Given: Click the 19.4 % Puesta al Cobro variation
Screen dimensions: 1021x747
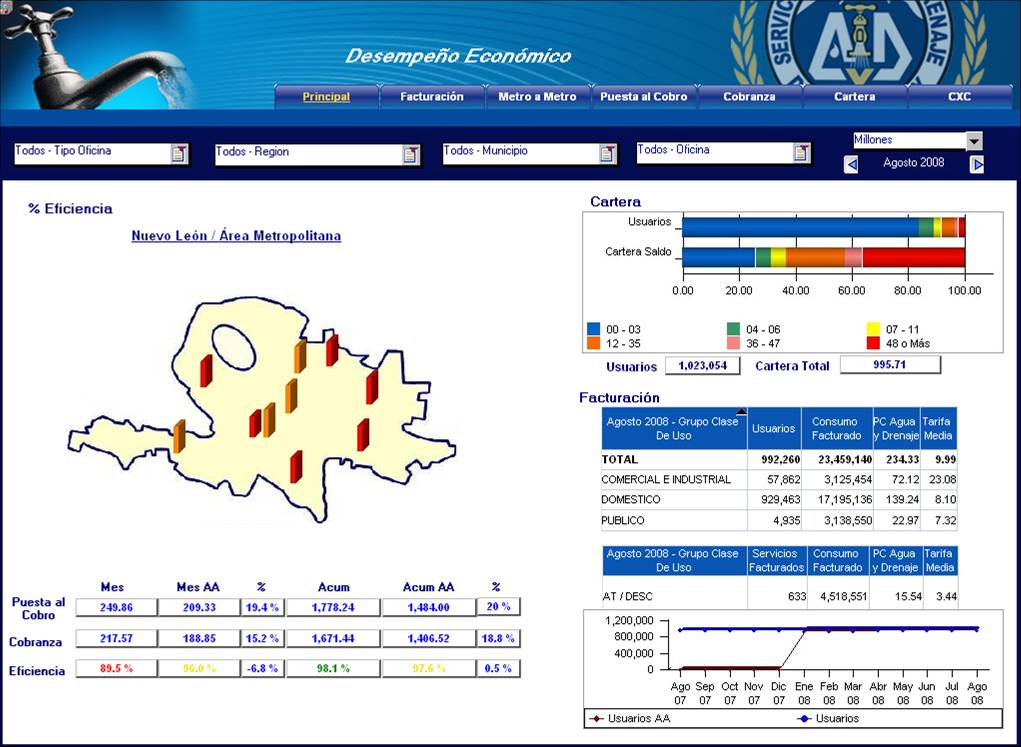Looking at the screenshot, I should [262, 607].
